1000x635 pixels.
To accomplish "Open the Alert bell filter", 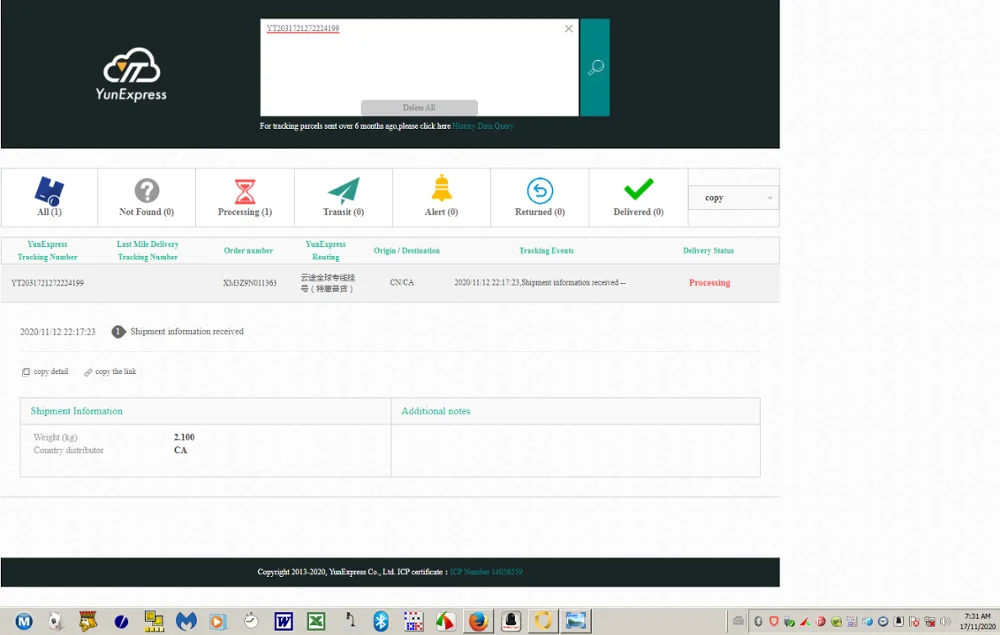I will click(x=441, y=198).
